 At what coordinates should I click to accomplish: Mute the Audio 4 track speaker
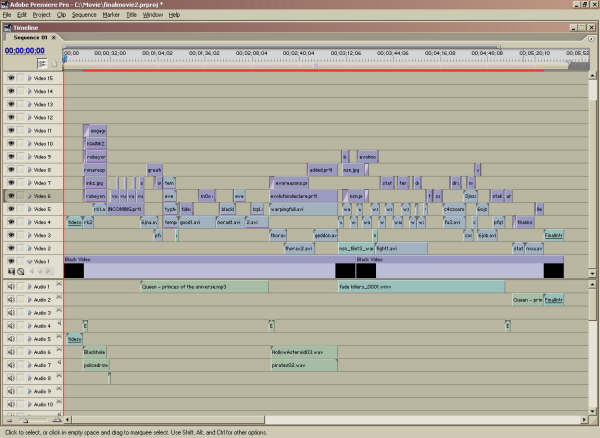11,326
